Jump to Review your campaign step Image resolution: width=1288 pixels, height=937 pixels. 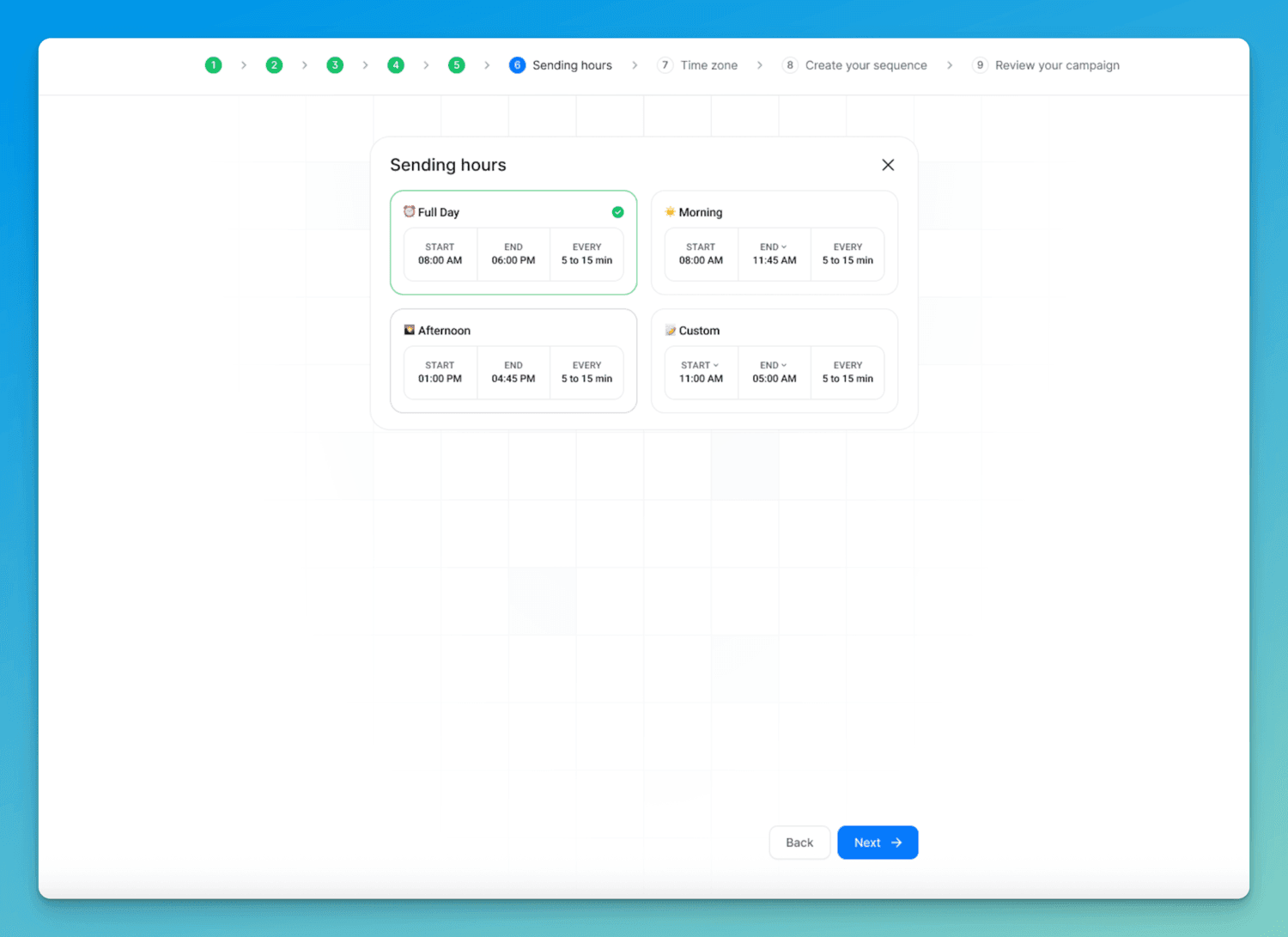click(1046, 65)
